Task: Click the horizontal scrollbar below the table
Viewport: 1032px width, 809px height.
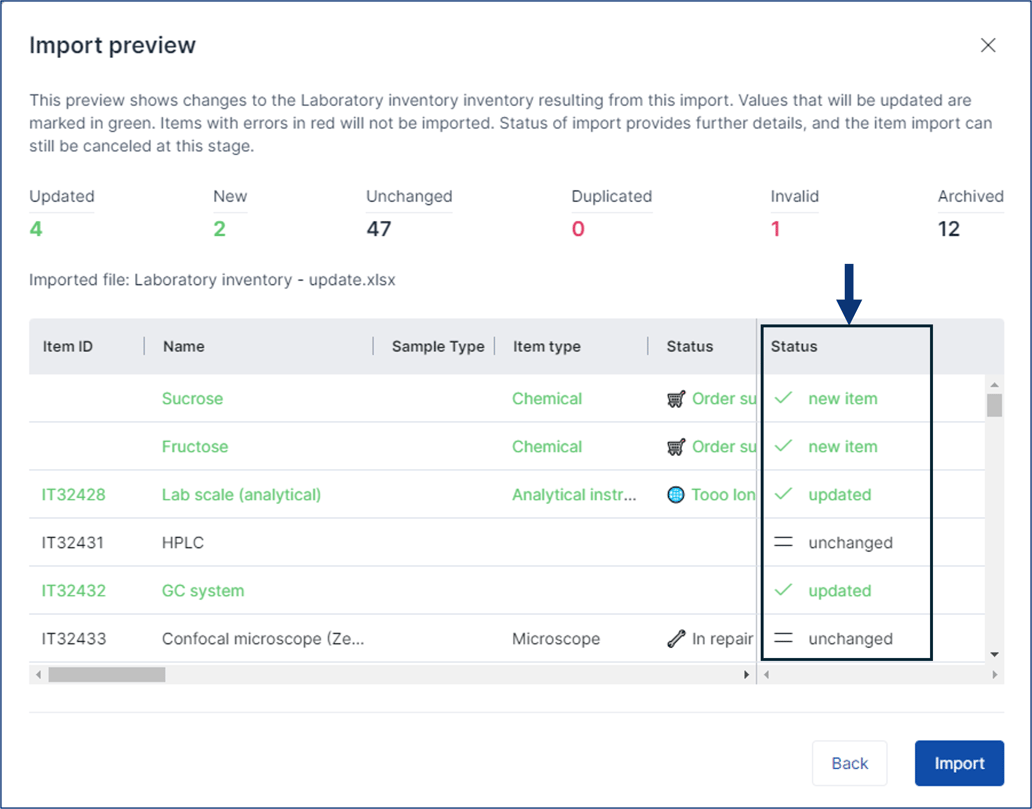Action: pos(108,674)
